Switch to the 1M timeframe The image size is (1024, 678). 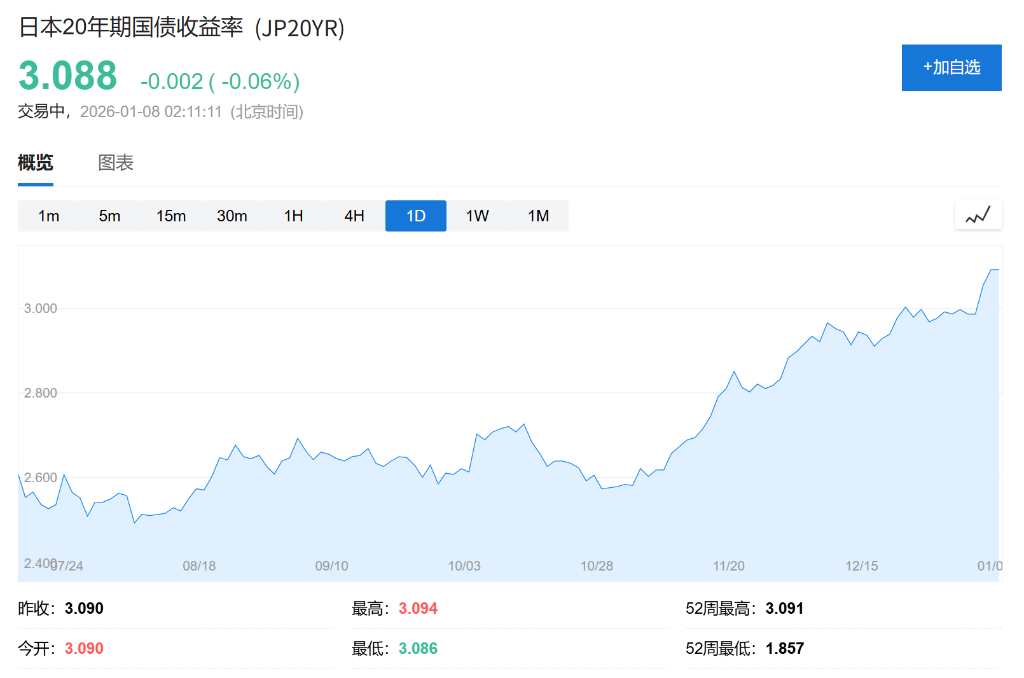point(538,215)
